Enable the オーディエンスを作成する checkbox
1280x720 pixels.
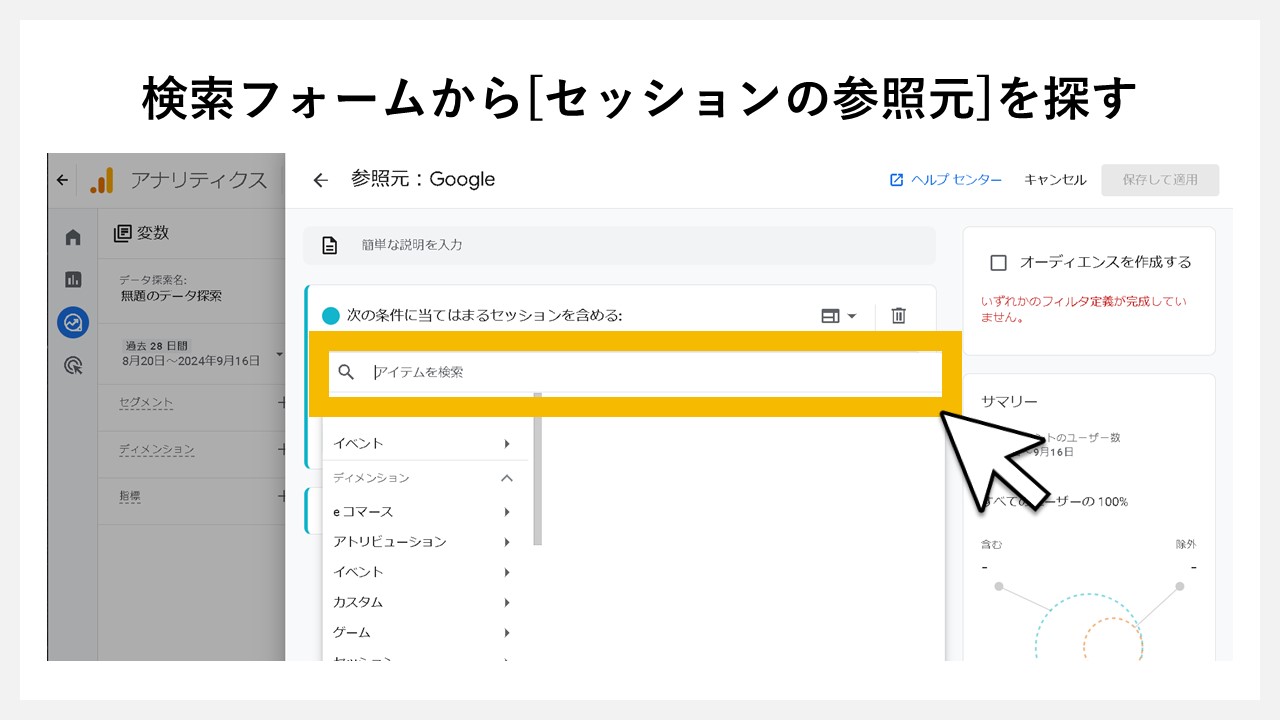pyautogui.click(x=1000, y=261)
